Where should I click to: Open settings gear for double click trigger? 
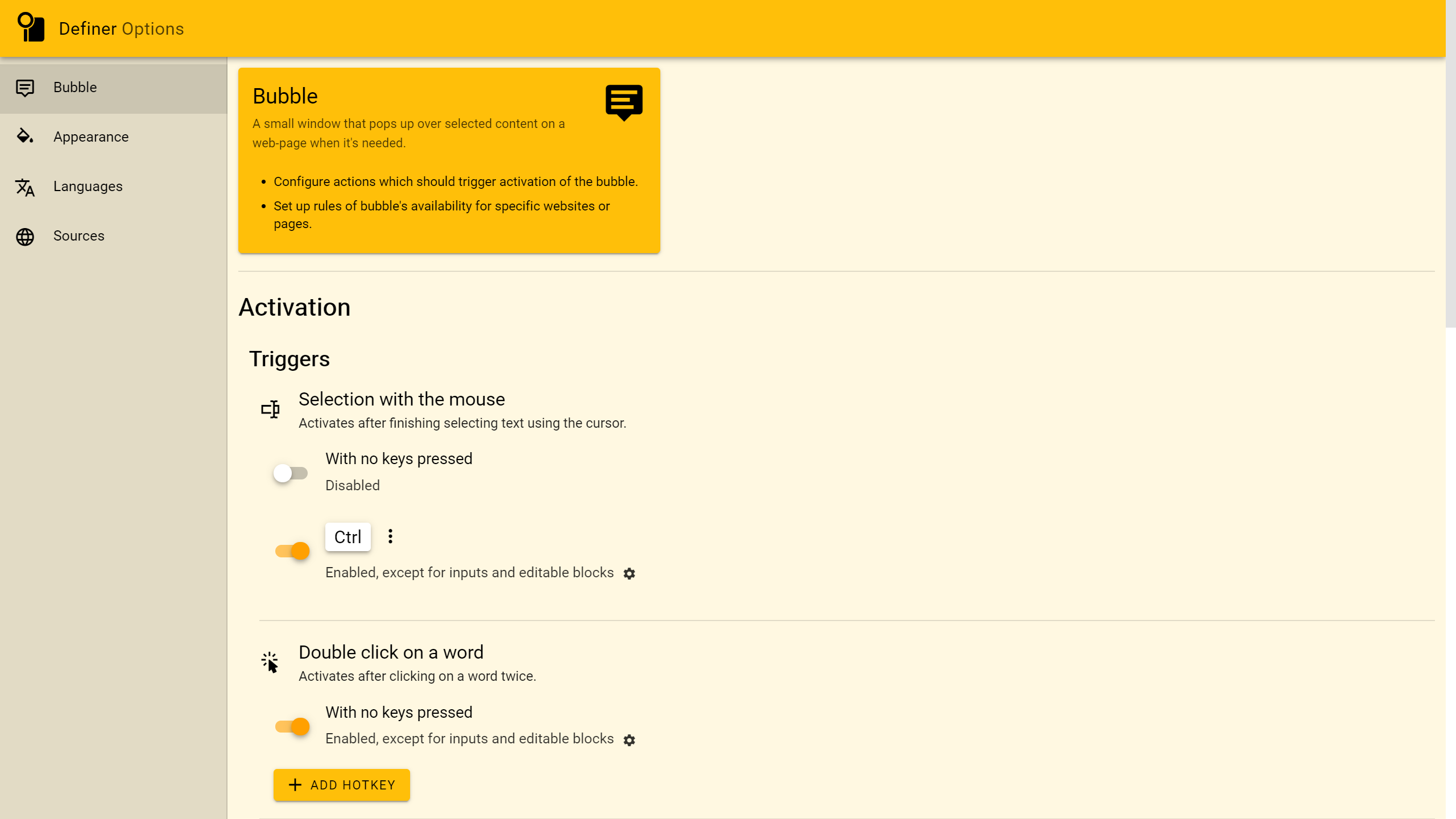click(629, 739)
